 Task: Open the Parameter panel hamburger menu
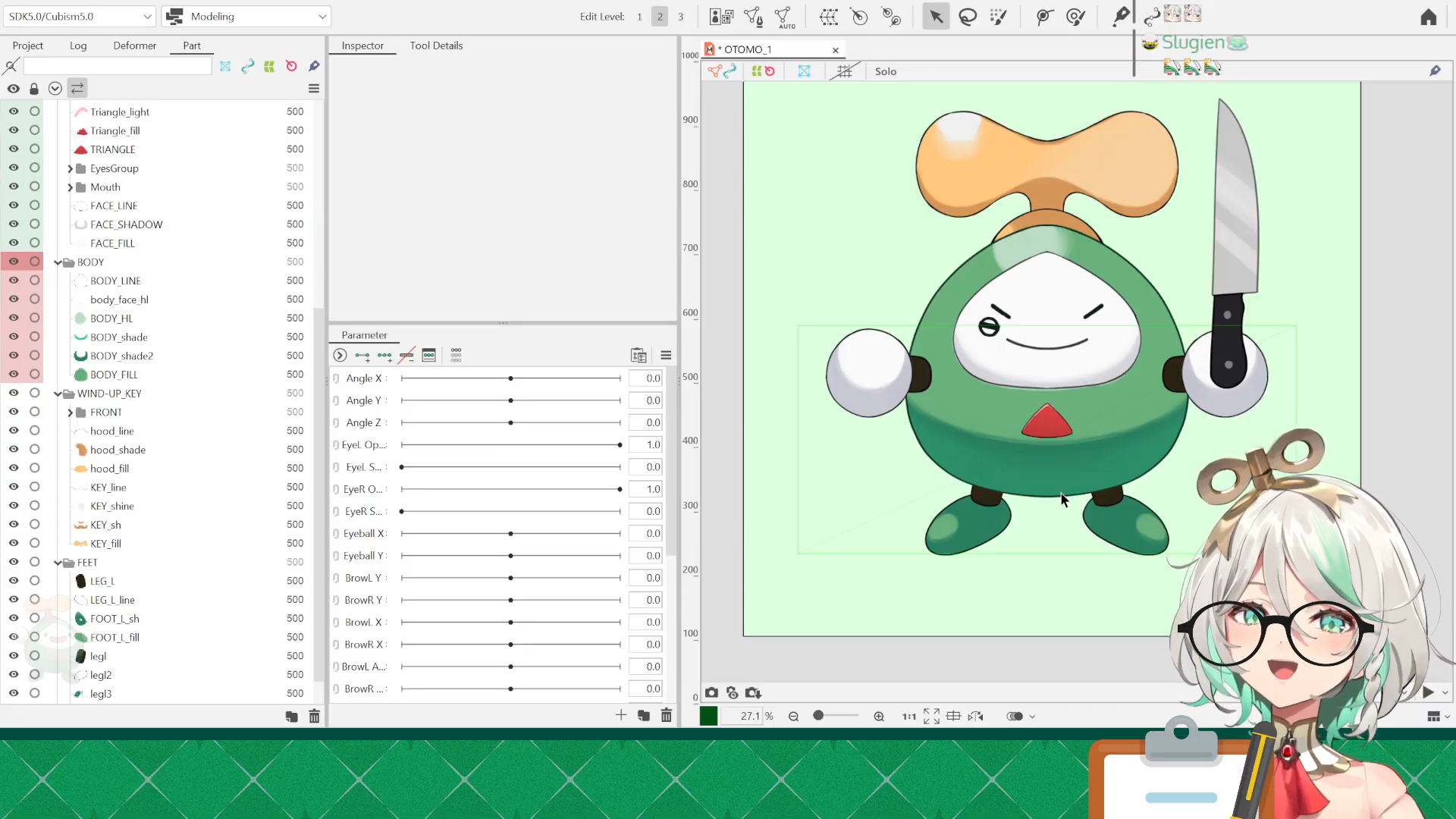(x=666, y=356)
